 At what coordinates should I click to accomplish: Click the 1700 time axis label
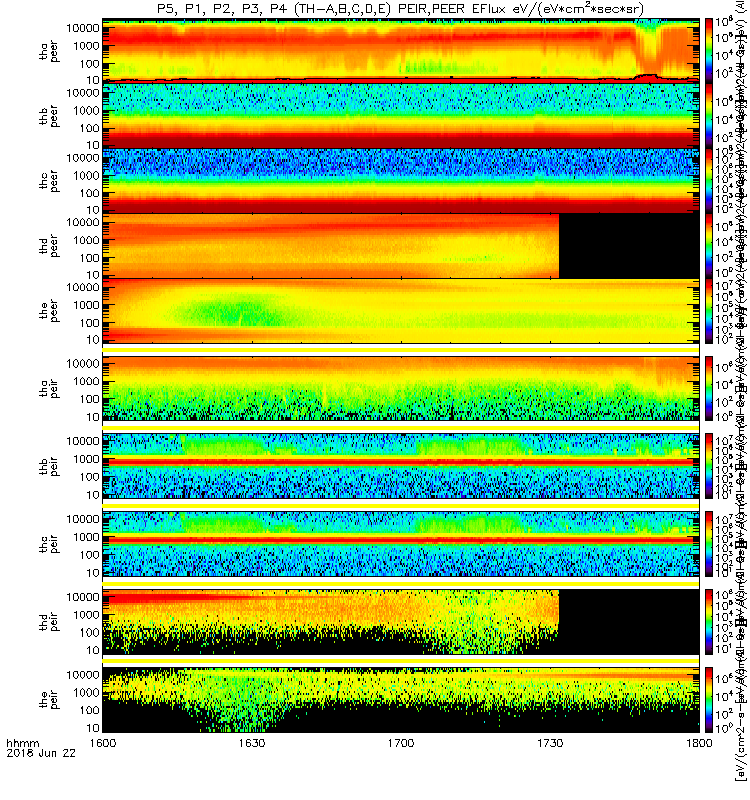(x=401, y=743)
